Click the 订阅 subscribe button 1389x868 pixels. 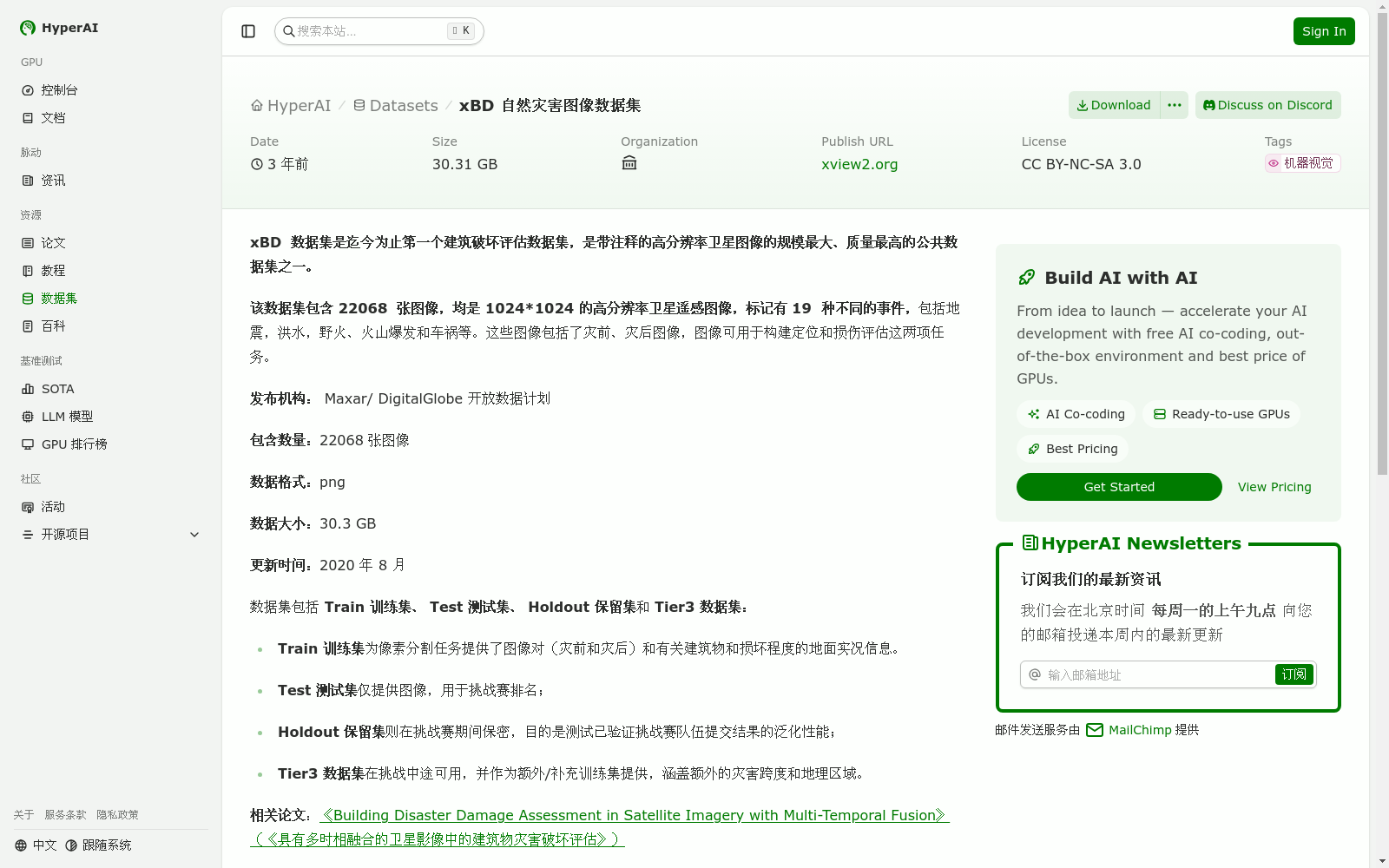[x=1294, y=674]
